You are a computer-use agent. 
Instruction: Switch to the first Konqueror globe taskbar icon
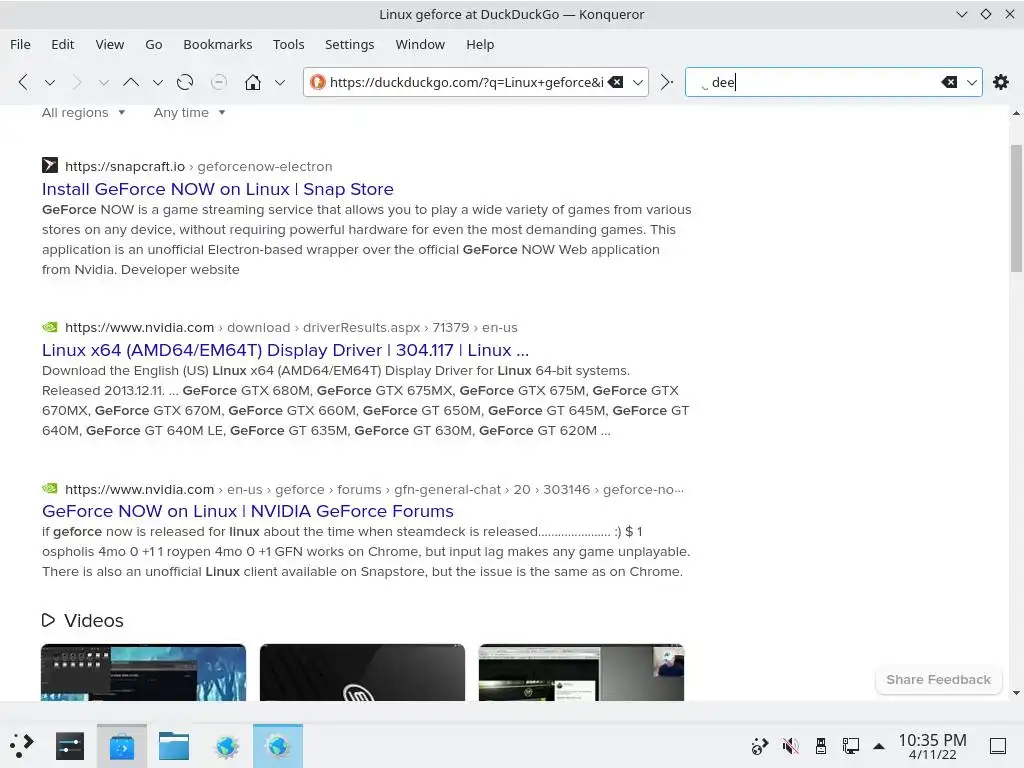point(226,746)
